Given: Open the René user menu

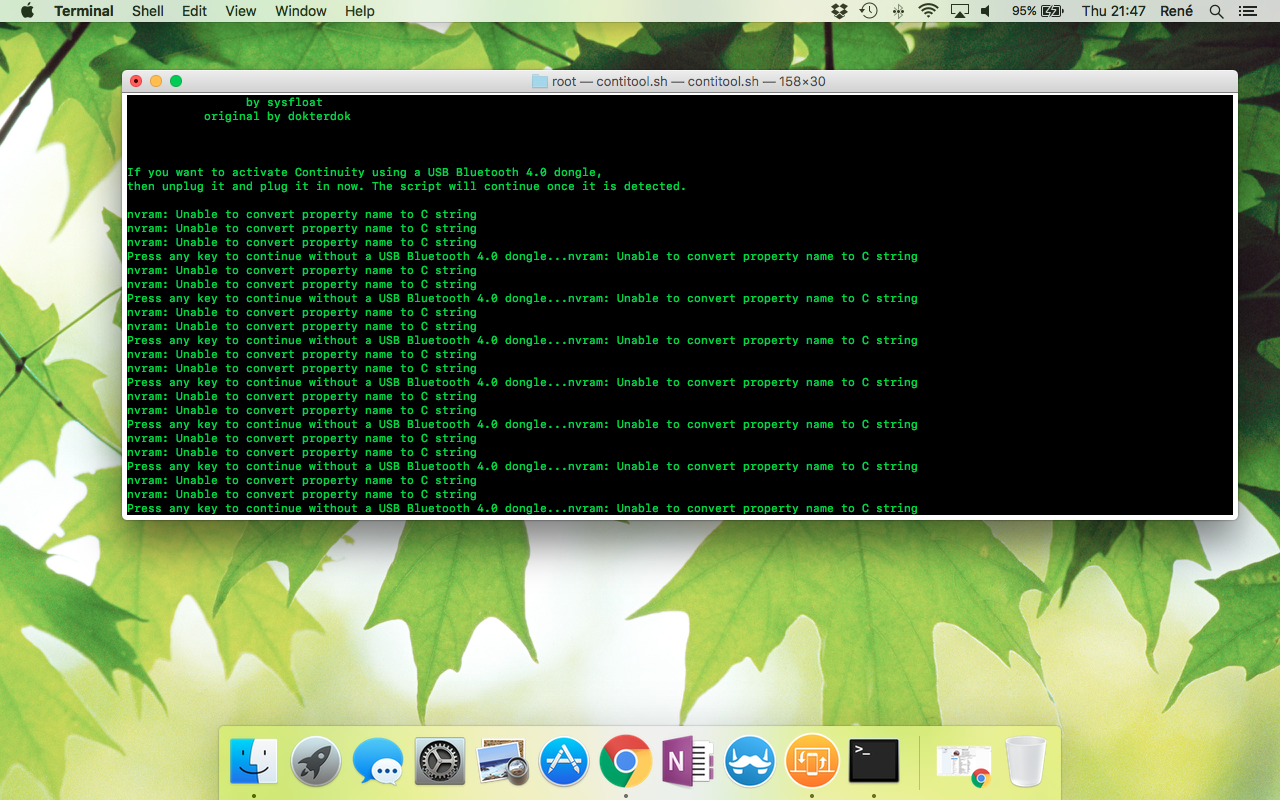Looking at the screenshot, I should click(x=1177, y=11).
